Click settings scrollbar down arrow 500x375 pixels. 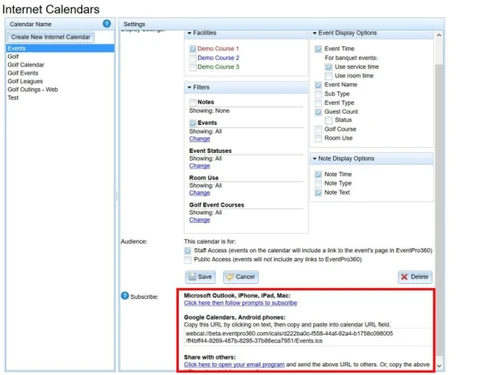[439, 366]
